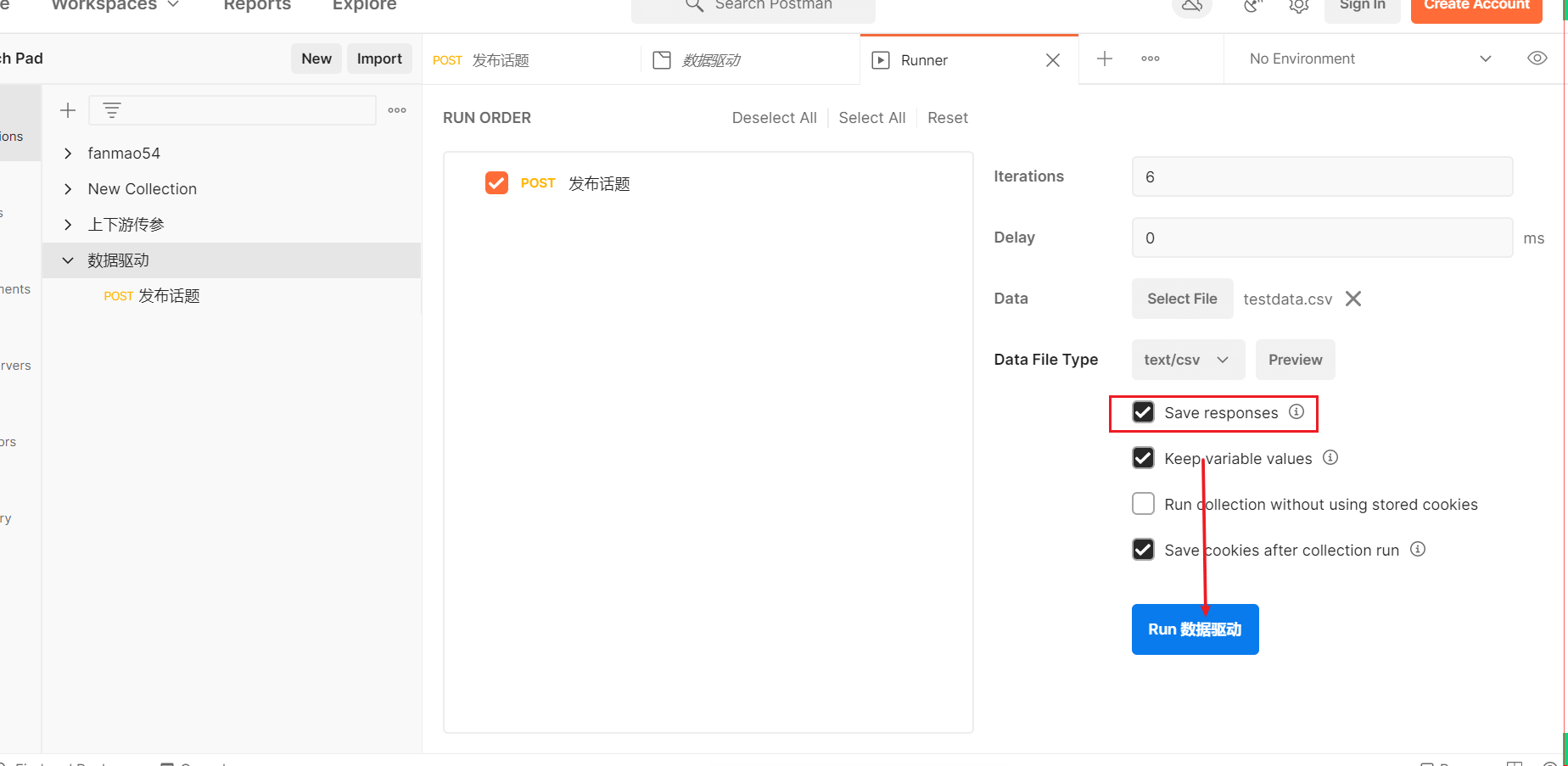Open the Reports menu

pos(257,5)
